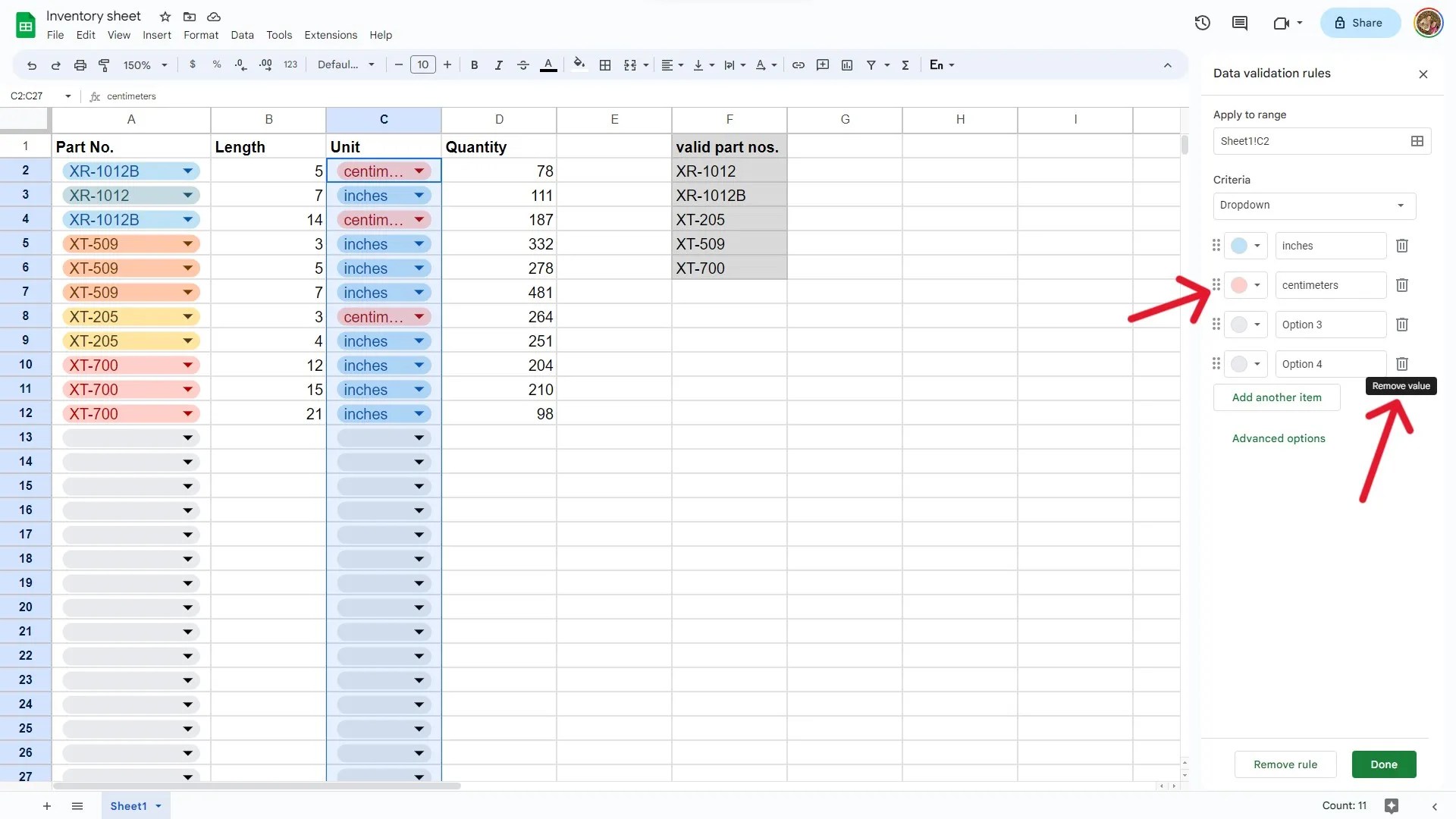Open the Criteria dropdown showing Dropdown
The width and height of the screenshot is (1456, 819).
pyautogui.click(x=1312, y=206)
